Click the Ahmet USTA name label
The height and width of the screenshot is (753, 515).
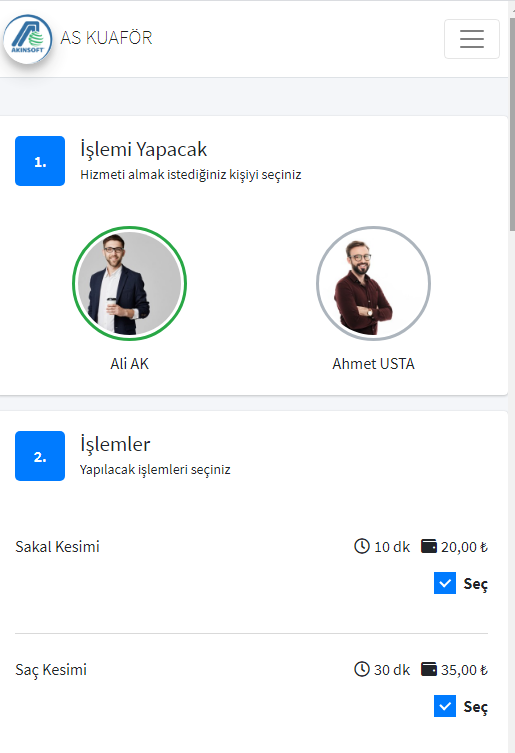click(x=373, y=364)
